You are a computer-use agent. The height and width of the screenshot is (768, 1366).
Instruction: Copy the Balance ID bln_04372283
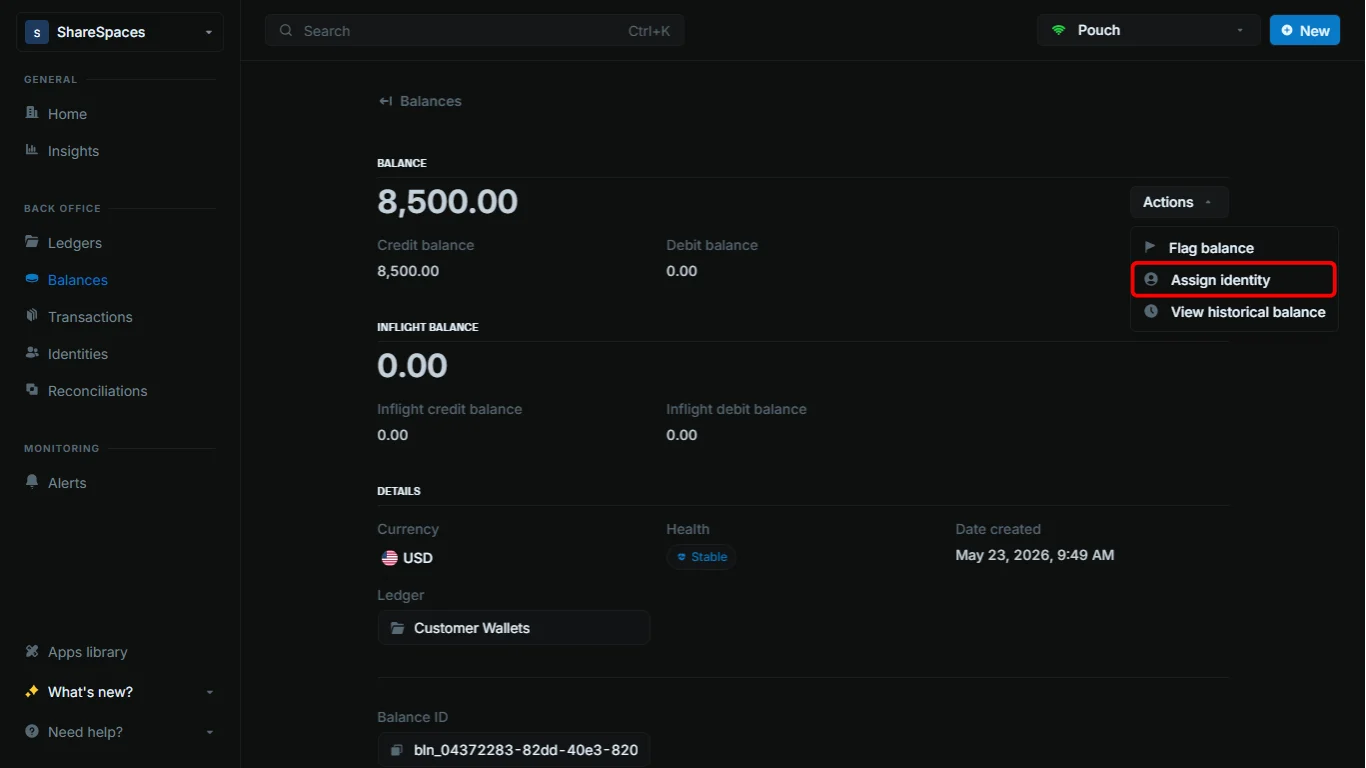click(514, 750)
